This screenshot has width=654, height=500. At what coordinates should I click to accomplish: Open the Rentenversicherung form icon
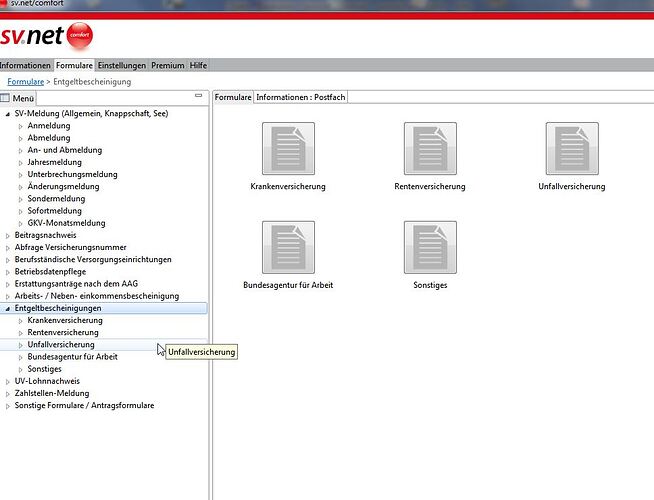430,148
